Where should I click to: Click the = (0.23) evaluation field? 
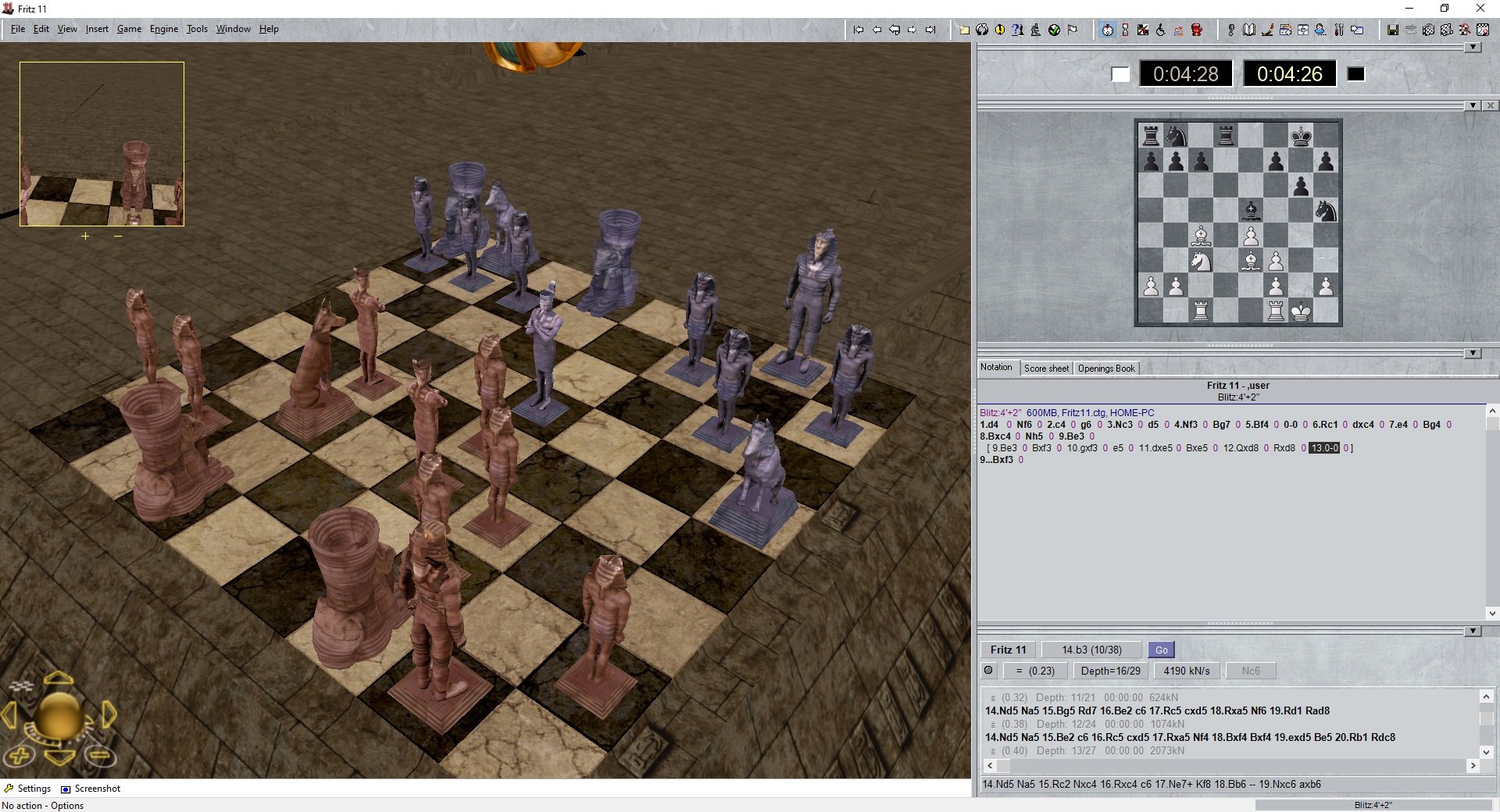(x=1034, y=671)
